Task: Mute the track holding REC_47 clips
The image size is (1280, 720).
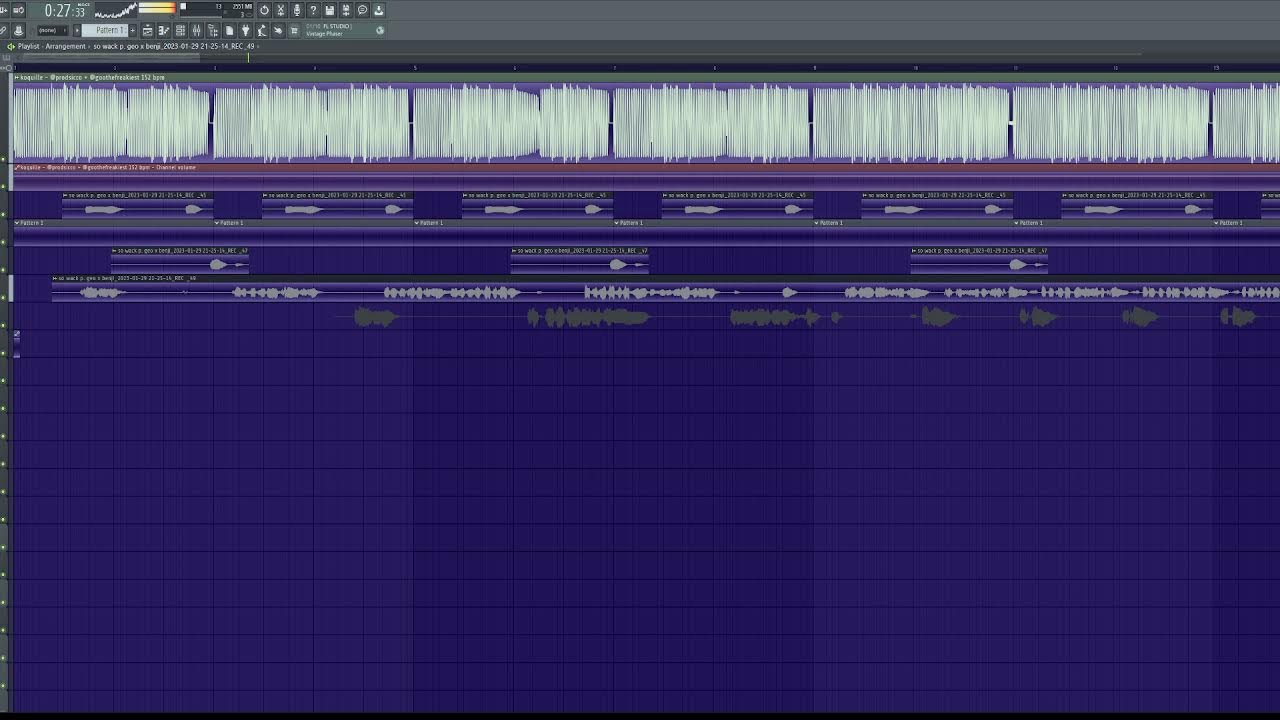Action: pos(4,270)
